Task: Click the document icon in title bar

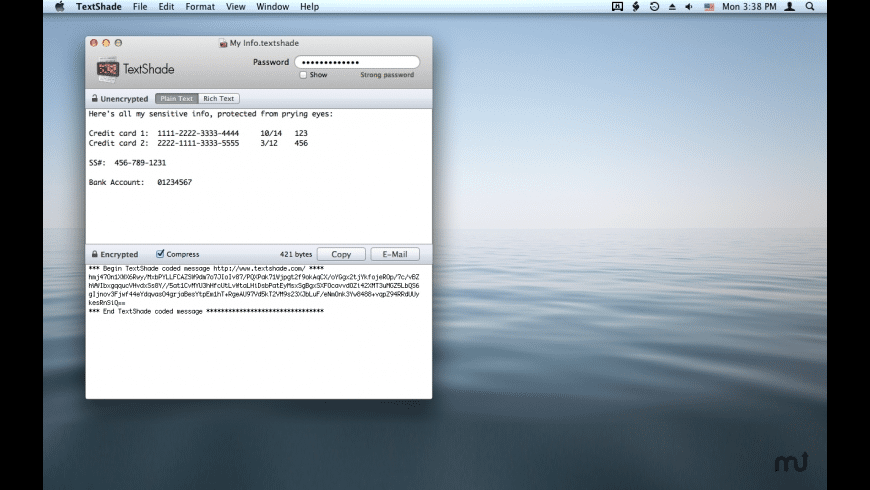Action: coord(223,43)
